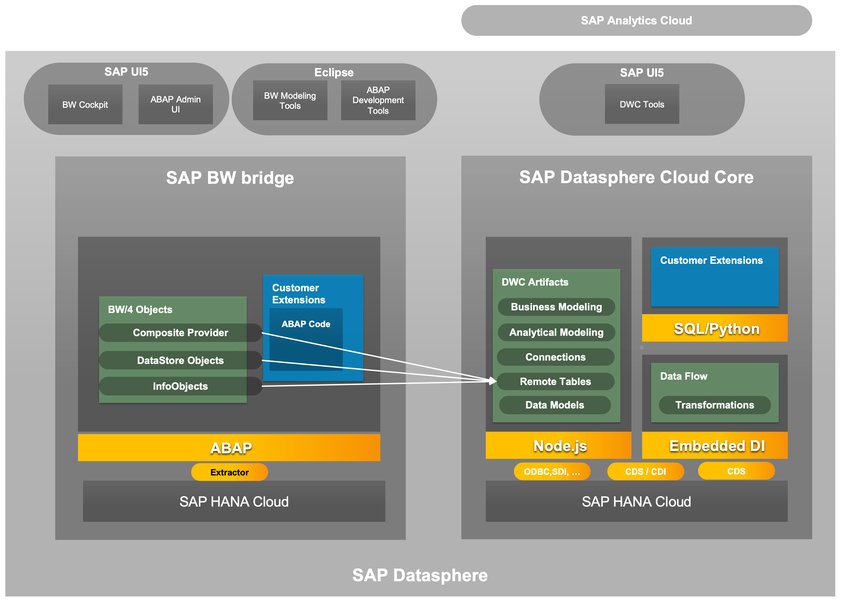841x600 pixels.
Task: Select the Composite Provider pill
Action: pyautogui.click(x=180, y=332)
